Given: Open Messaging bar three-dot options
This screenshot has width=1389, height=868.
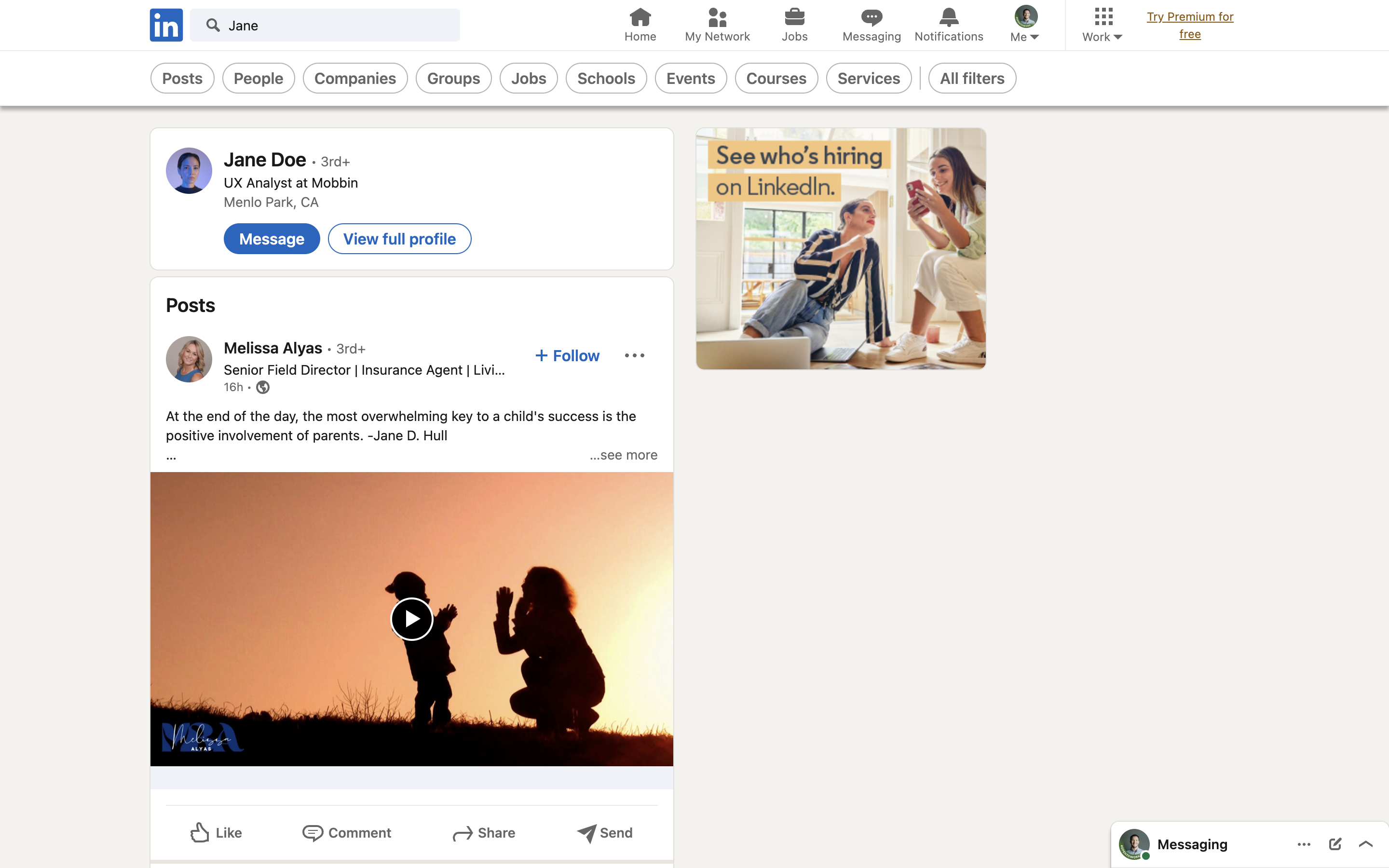Looking at the screenshot, I should [1304, 844].
